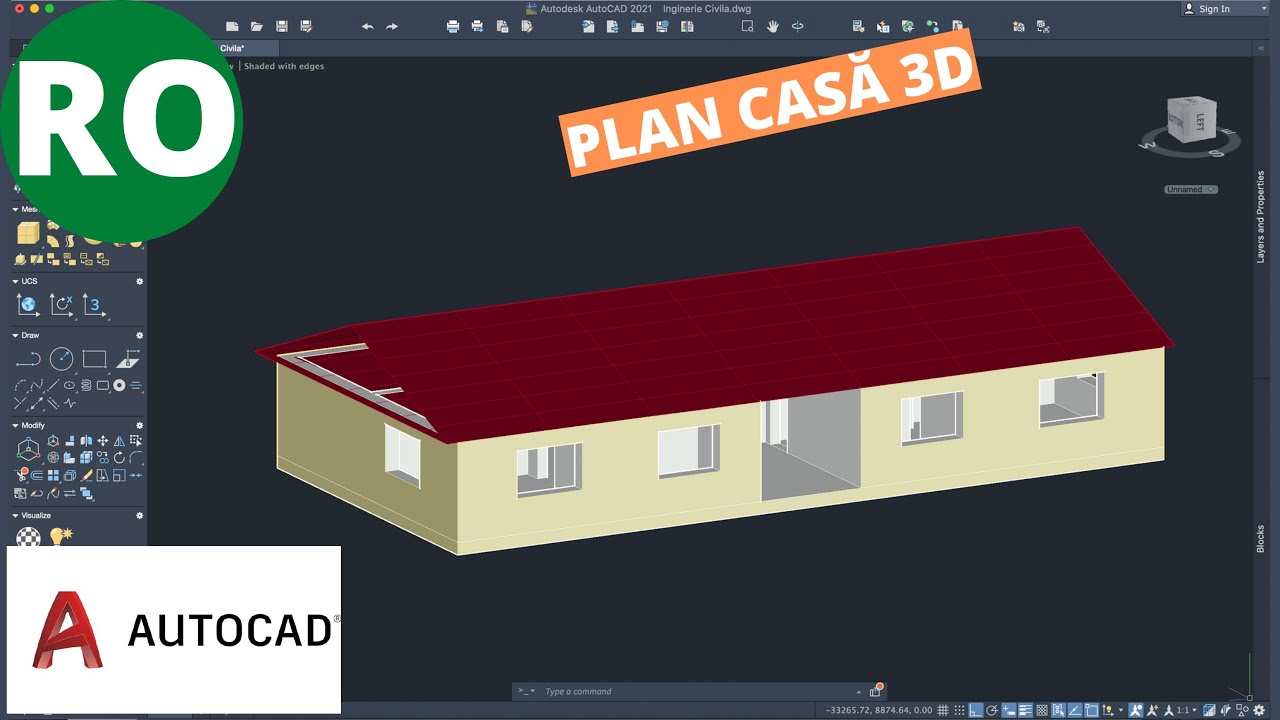Redo the last undone action
Image resolution: width=1280 pixels, height=720 pixels.
392,27
